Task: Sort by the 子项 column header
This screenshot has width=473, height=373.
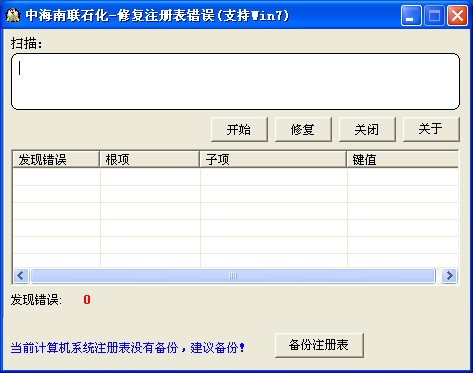Action: pyautogui.click(x=273, y=159)
